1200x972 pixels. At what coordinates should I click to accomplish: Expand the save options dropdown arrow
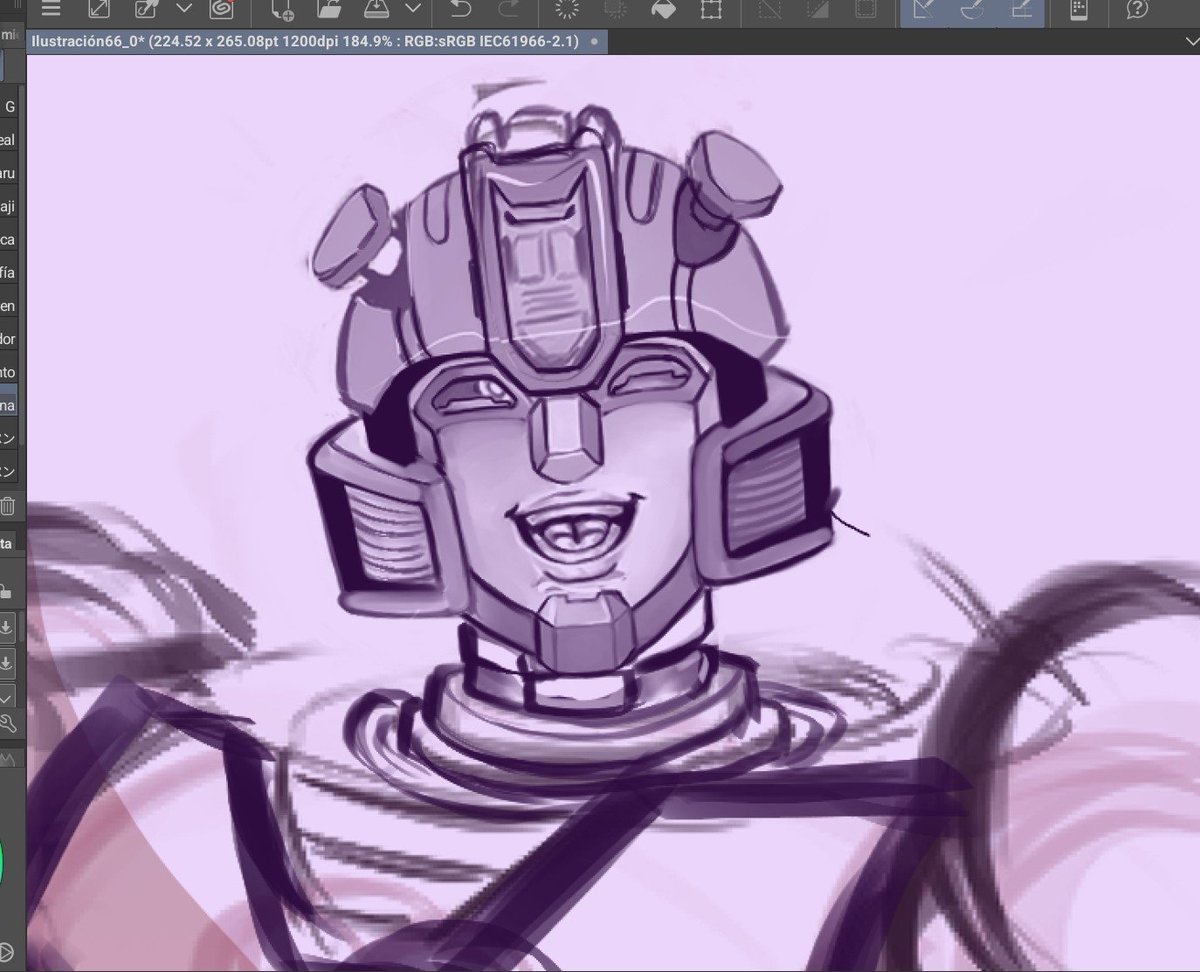[x=413, y=8]
